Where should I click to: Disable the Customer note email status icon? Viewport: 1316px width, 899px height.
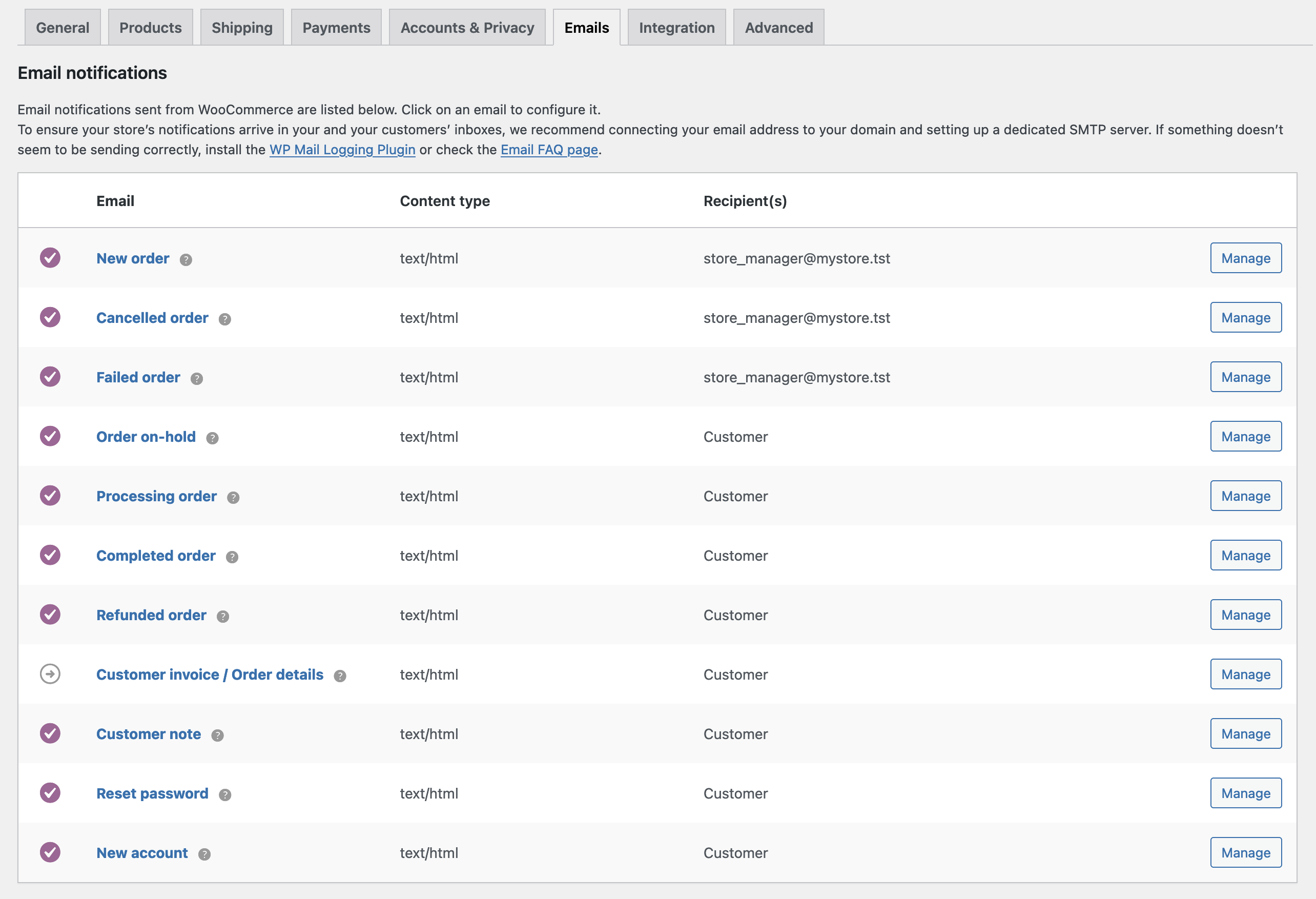point(50,733)
